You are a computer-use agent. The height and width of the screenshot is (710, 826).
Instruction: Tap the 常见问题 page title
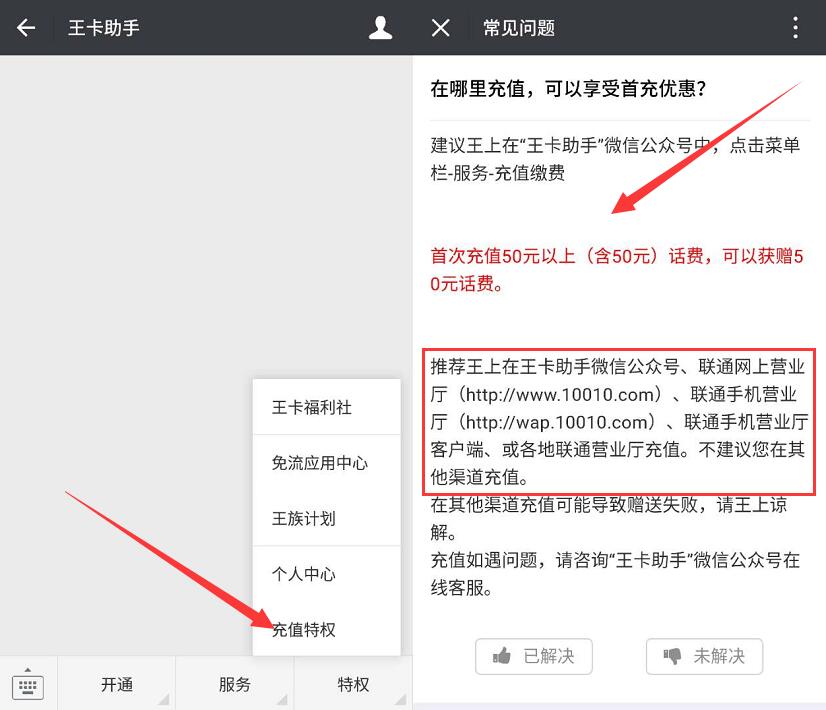pyautogui.click(x=519, y=28)
